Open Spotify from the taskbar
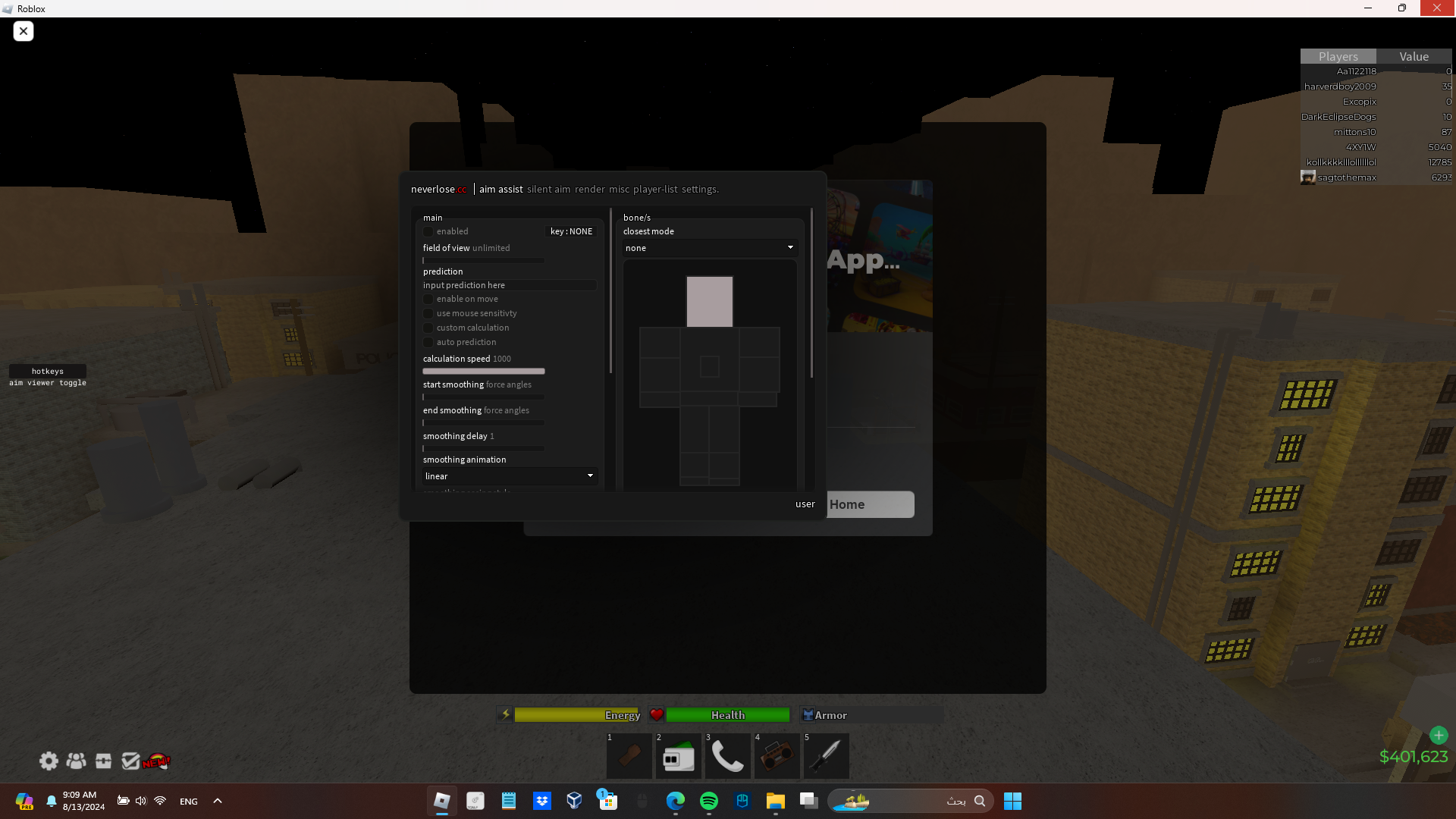 708,801
